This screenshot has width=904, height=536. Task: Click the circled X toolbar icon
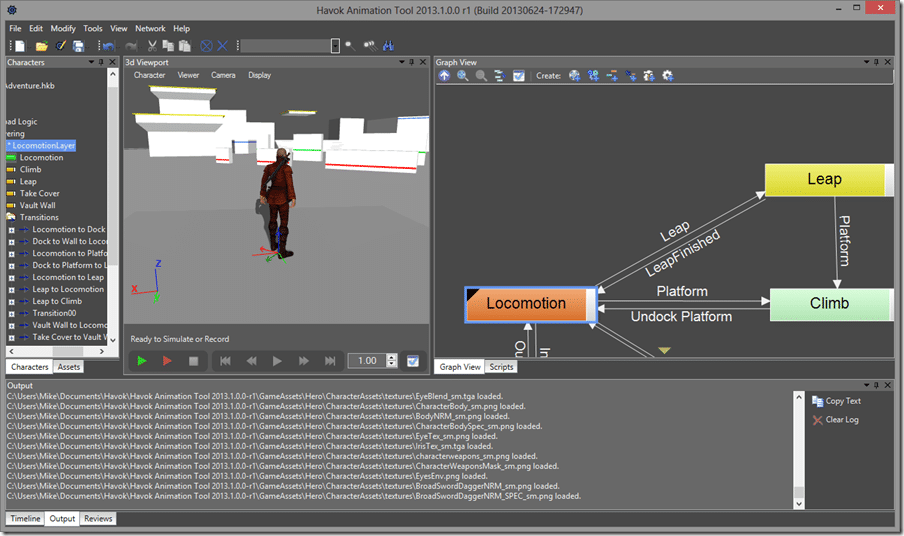coord(206,46)
